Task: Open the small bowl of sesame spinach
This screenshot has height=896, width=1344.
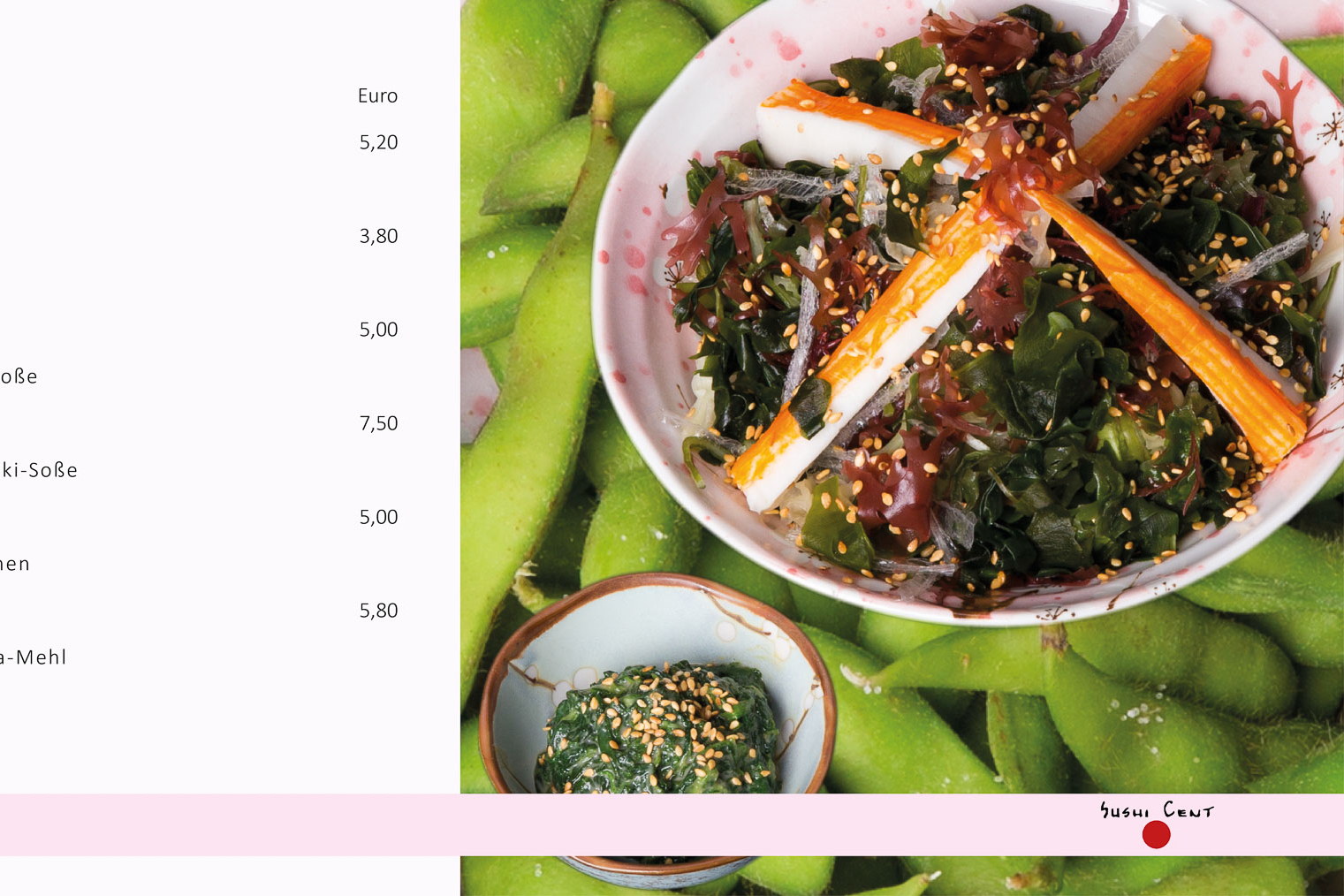Action: click(x=657, y=729)
